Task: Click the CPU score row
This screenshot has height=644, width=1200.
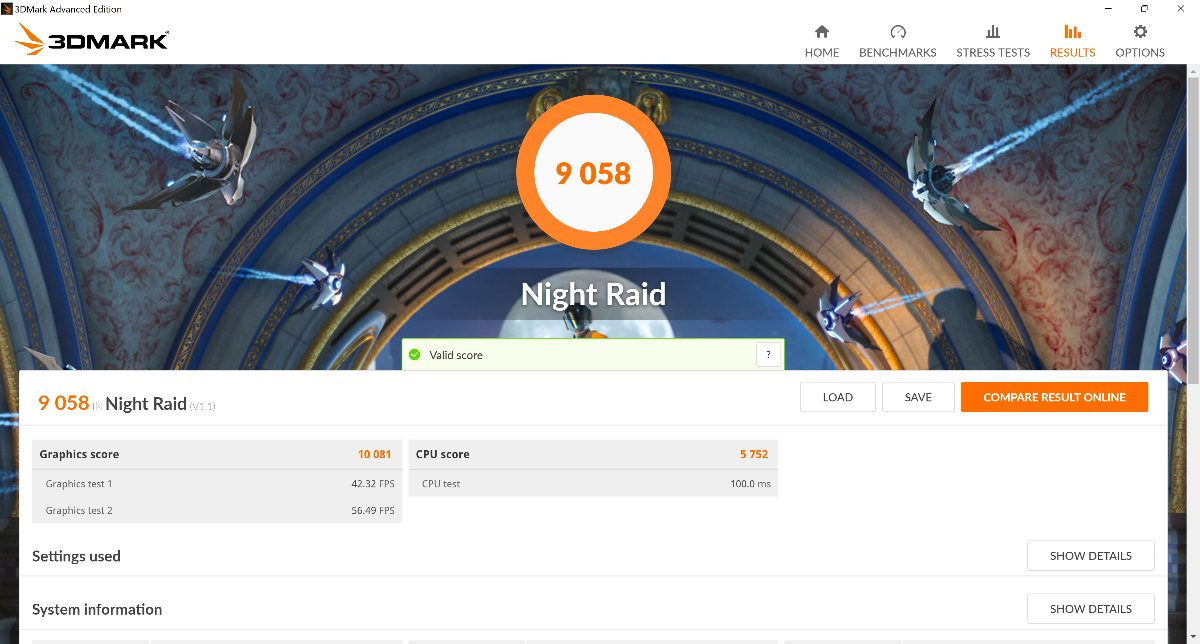Action: (x=593, y=454)
